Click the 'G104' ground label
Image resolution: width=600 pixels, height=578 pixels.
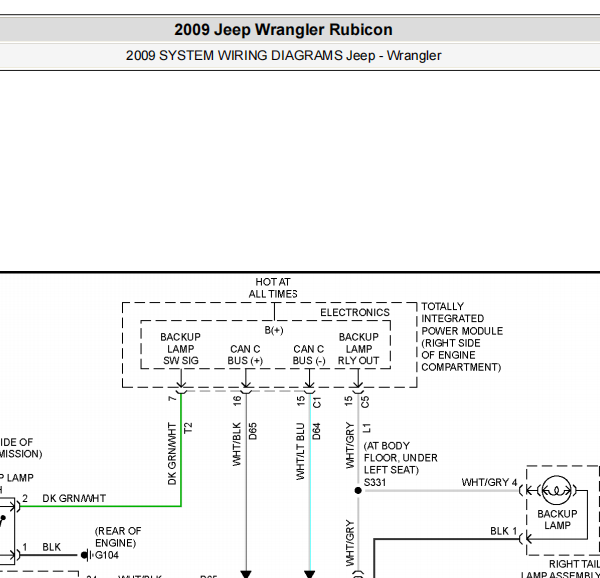pos(107,555)
